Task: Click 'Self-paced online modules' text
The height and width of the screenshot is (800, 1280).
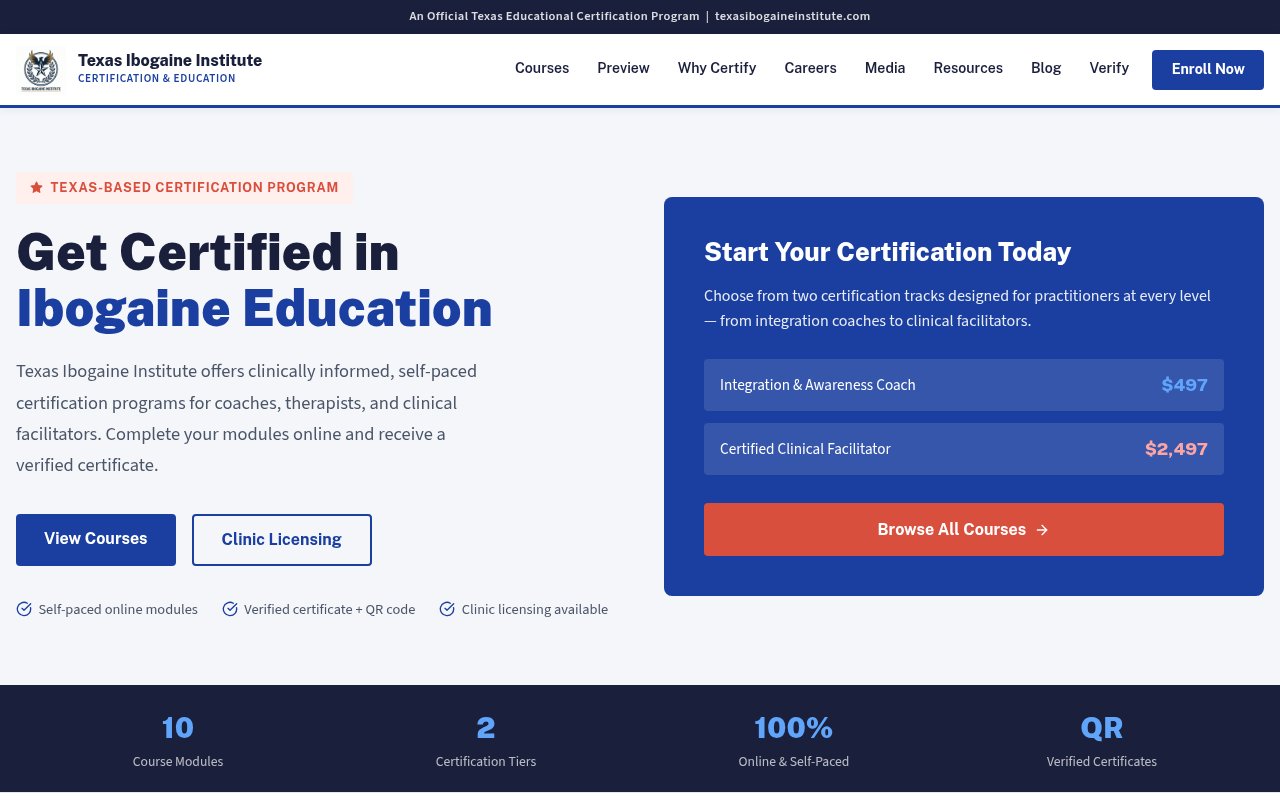Action: (118, 609)
